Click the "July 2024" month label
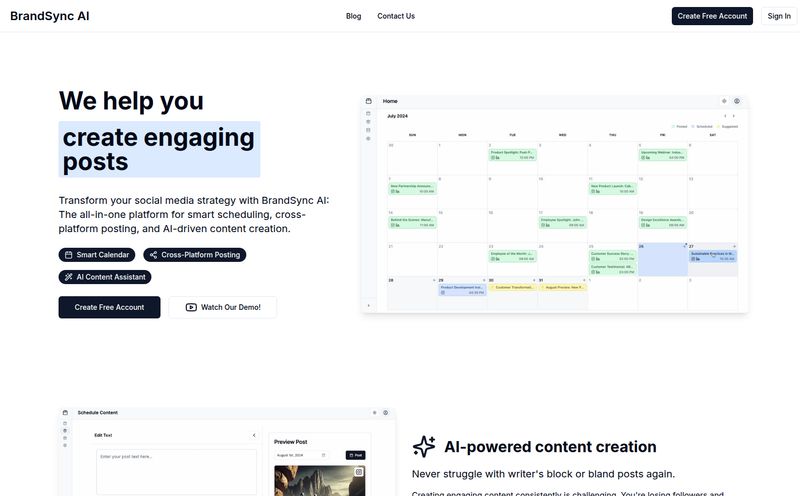800x496 pixels. pyautogui.click(x=397, y=116)
